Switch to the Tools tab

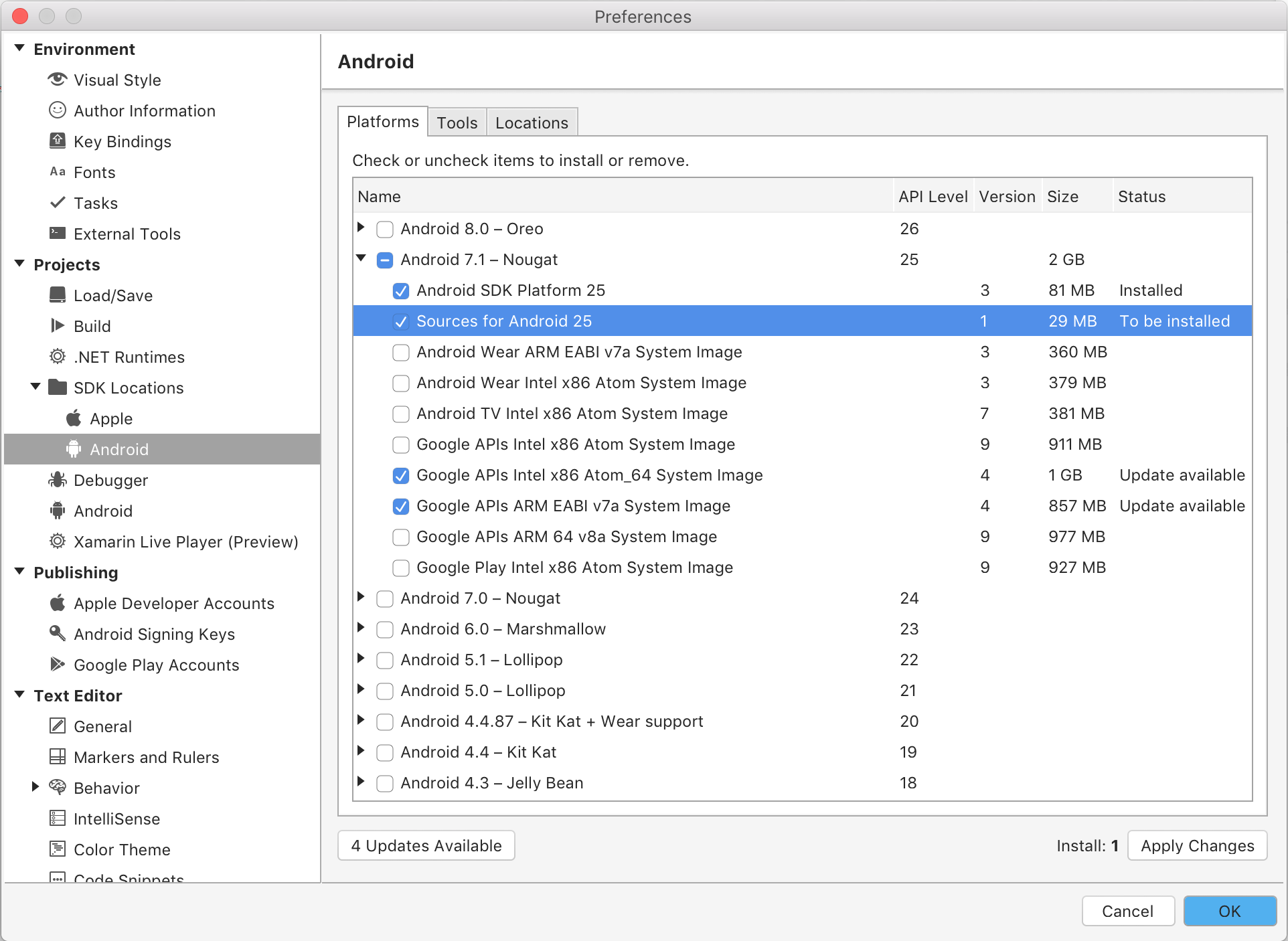pyautogui.click(x=457, y=122)
